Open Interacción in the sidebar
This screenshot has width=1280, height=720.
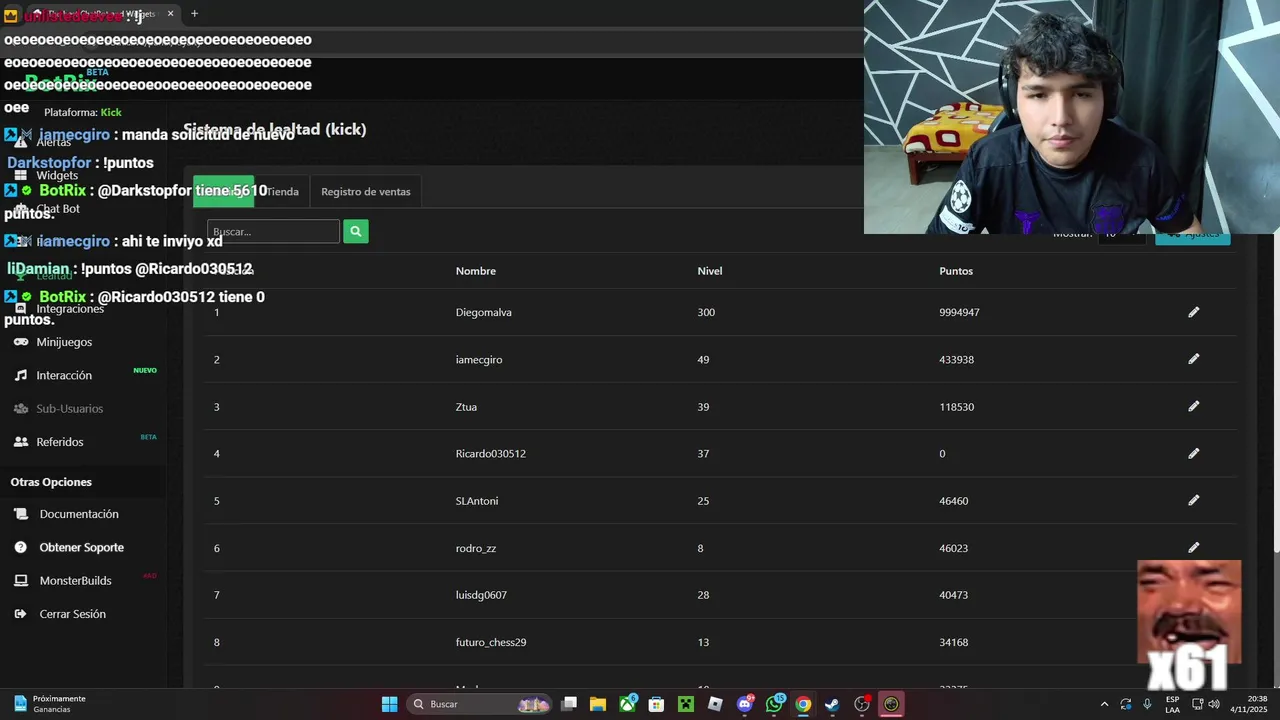click(x=64, y=375)
